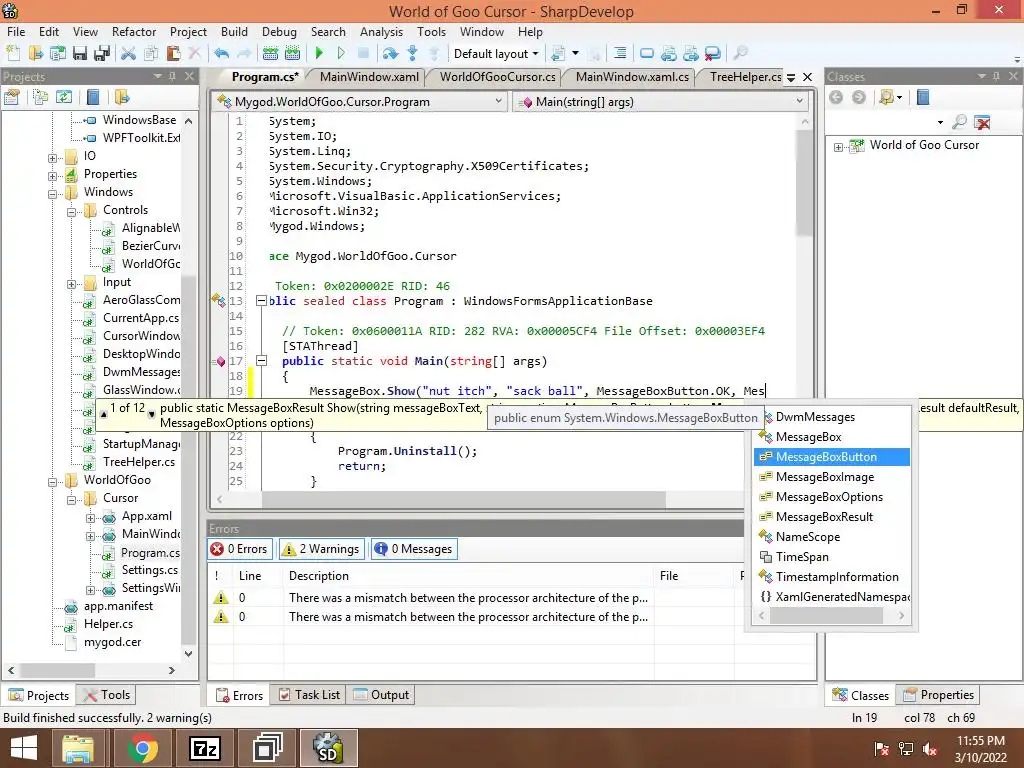Screen dimensions: 1024x768
Task: Click the New File toolbar icon
Action: click(x=14, y=54)
